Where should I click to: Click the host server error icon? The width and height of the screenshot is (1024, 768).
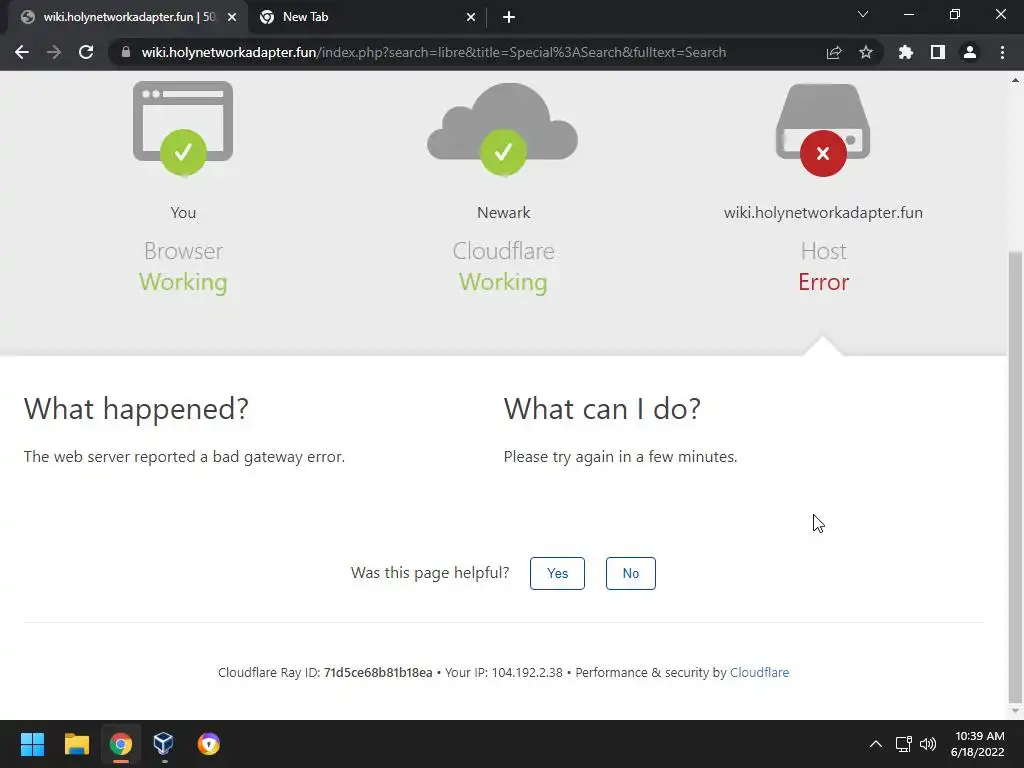pyautogui.click(x=823, y=130)
